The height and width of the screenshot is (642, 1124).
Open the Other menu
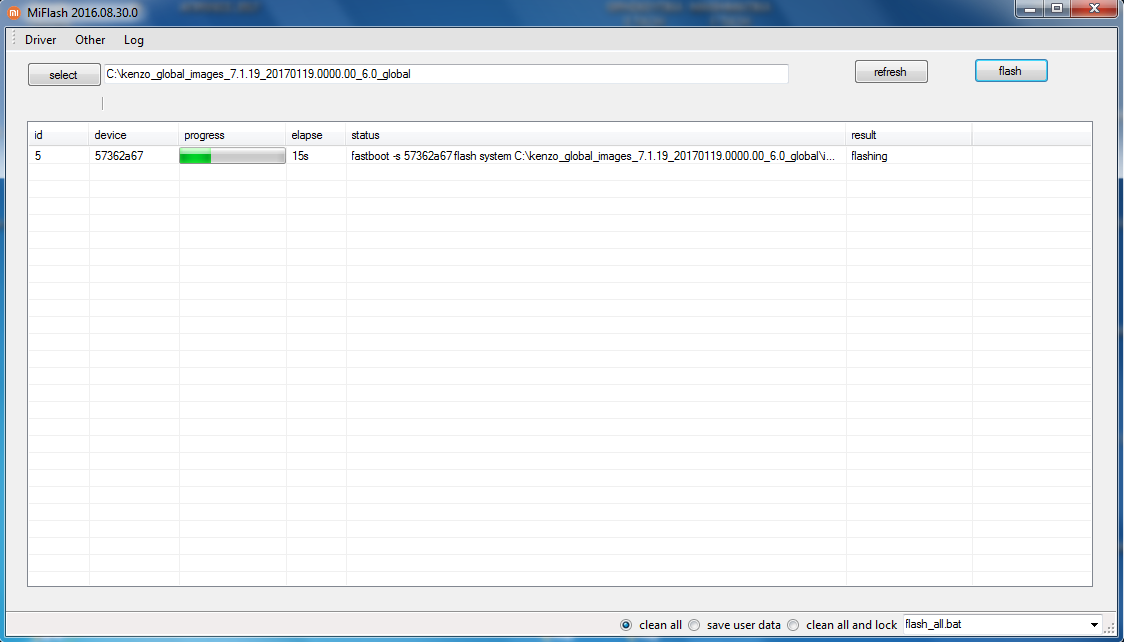tap(90, 40)
